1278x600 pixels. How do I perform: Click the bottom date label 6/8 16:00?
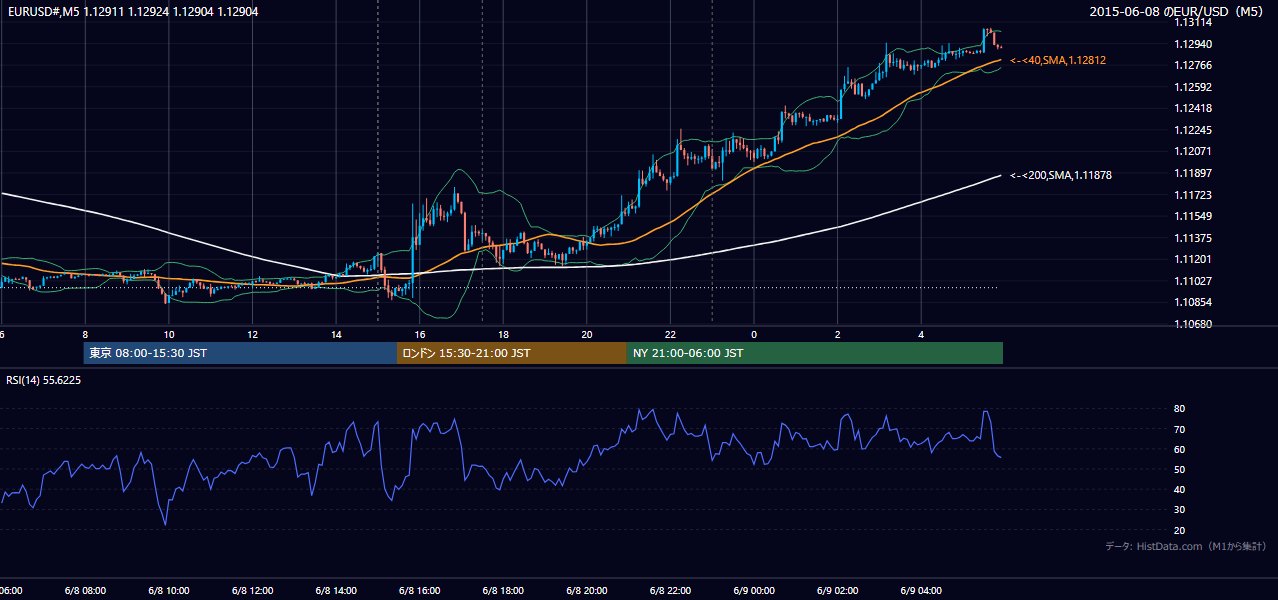(419, 591)
